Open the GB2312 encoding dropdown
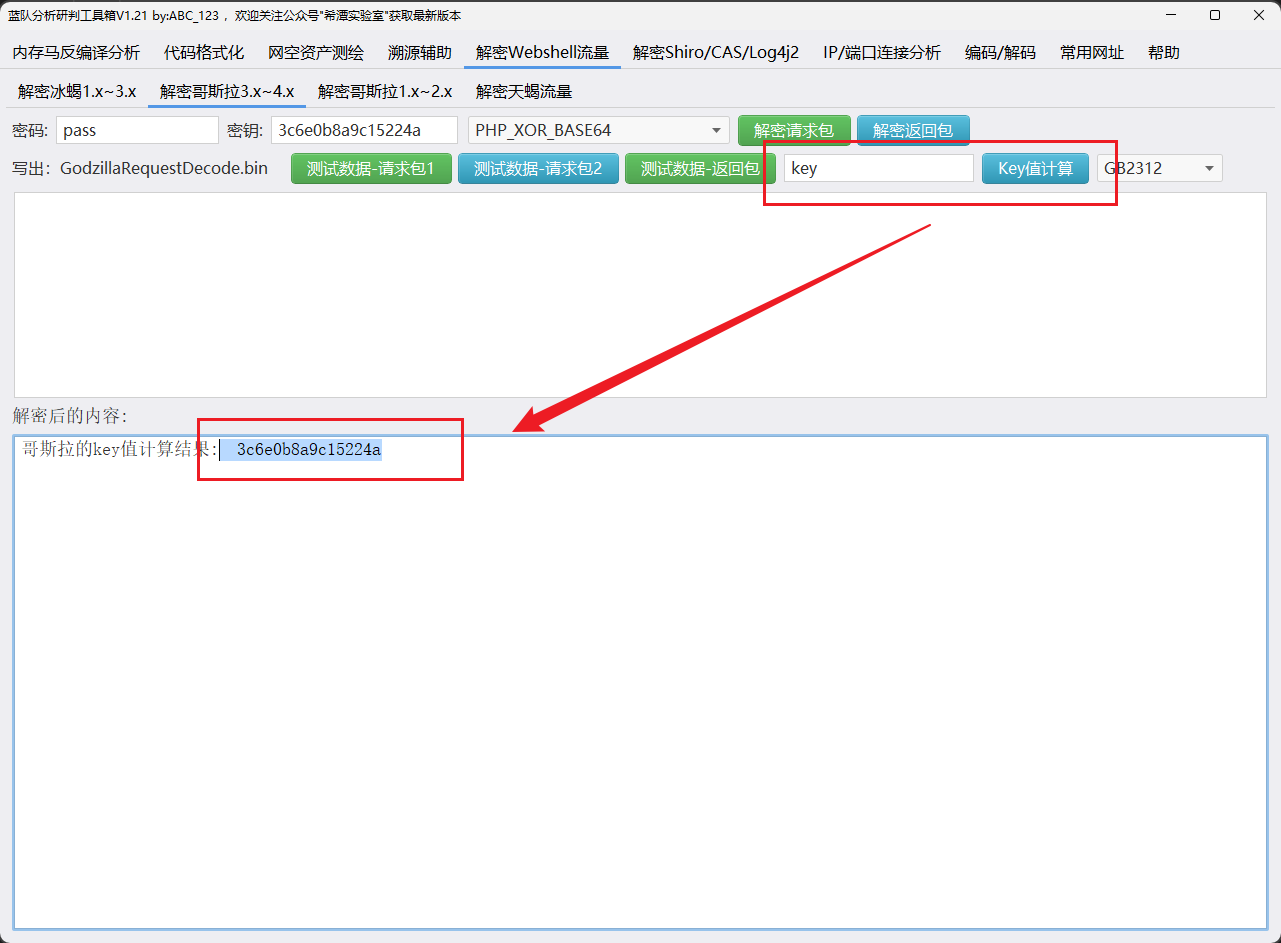Viewport: 1281px width, 943px height. [1159, 169]
